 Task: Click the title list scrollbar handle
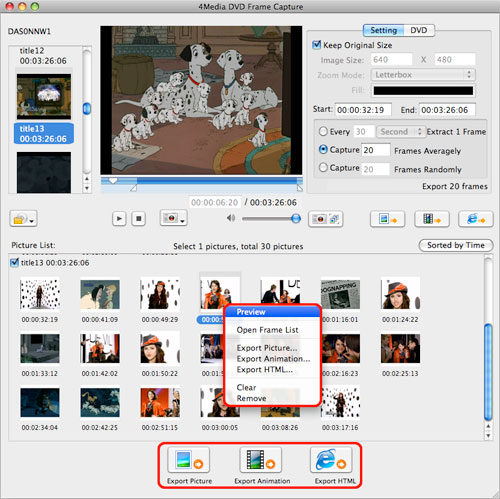coord(87,109)
